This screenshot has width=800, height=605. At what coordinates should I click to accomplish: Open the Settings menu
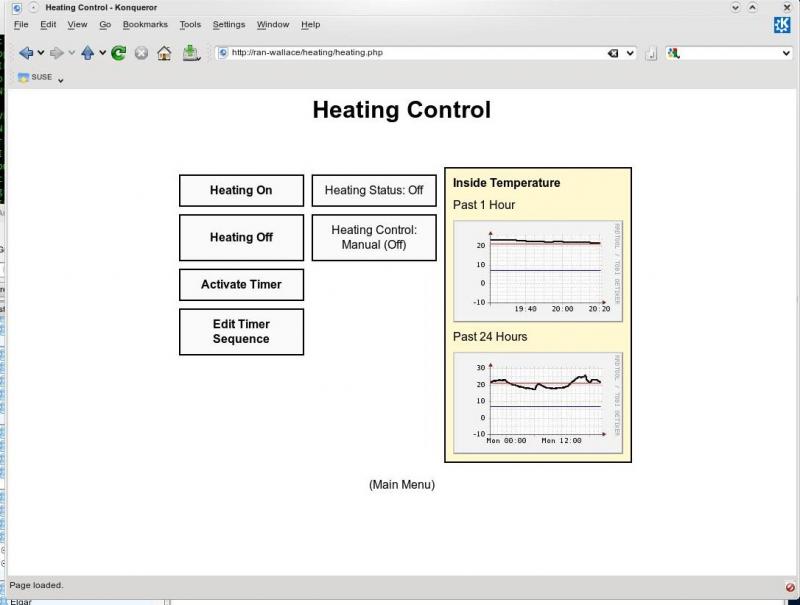[x=228, y=25]
